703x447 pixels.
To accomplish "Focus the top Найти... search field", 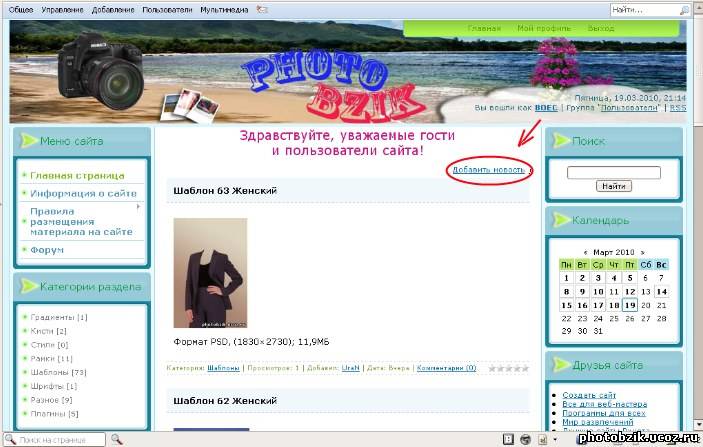I will (644, 10).
